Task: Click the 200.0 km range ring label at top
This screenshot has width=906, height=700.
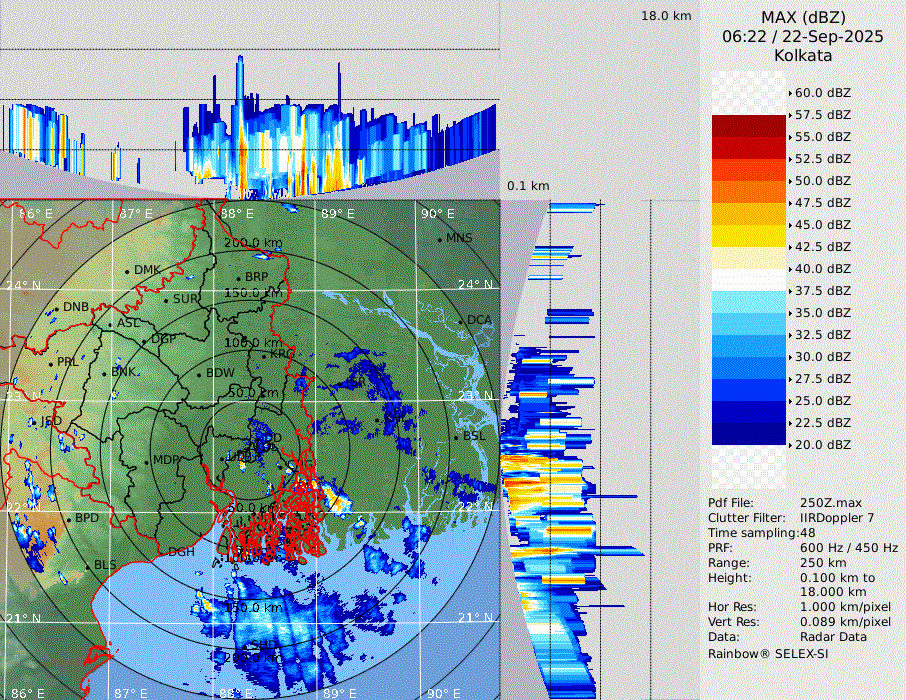Action: (x=252, y=243)
